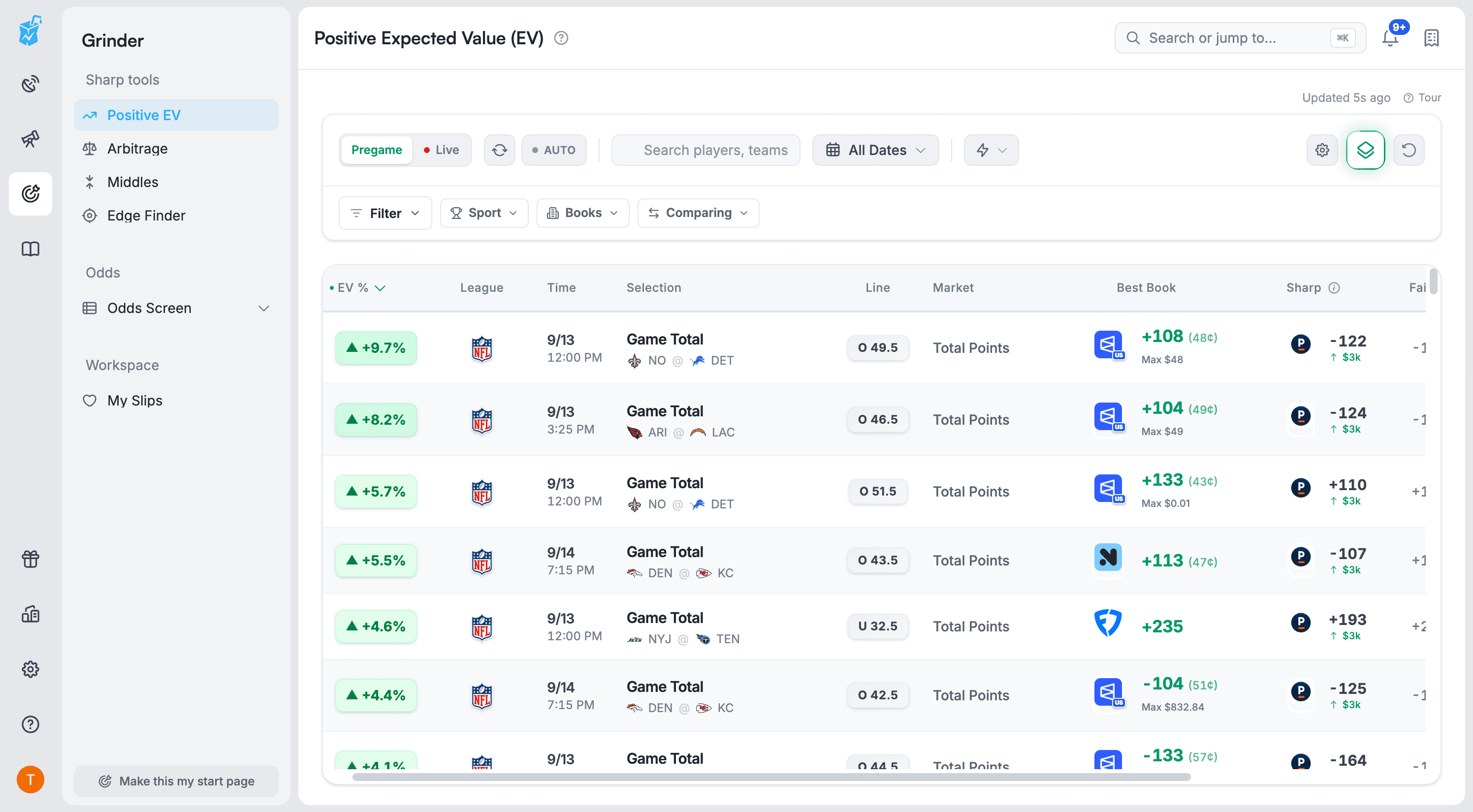This screenshot has height=812, width=1473.
Task: Click the Search or jump to field
Action: pos(1240,38)
